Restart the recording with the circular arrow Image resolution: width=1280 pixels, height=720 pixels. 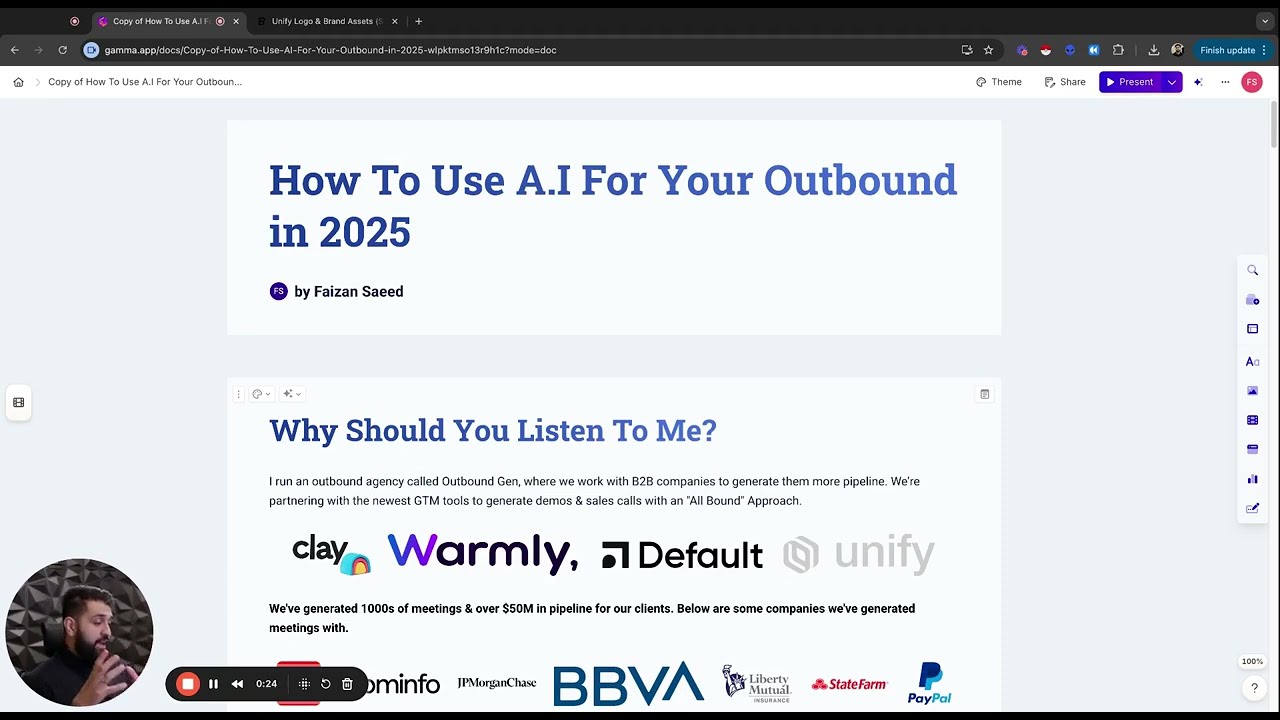point(325,684)
